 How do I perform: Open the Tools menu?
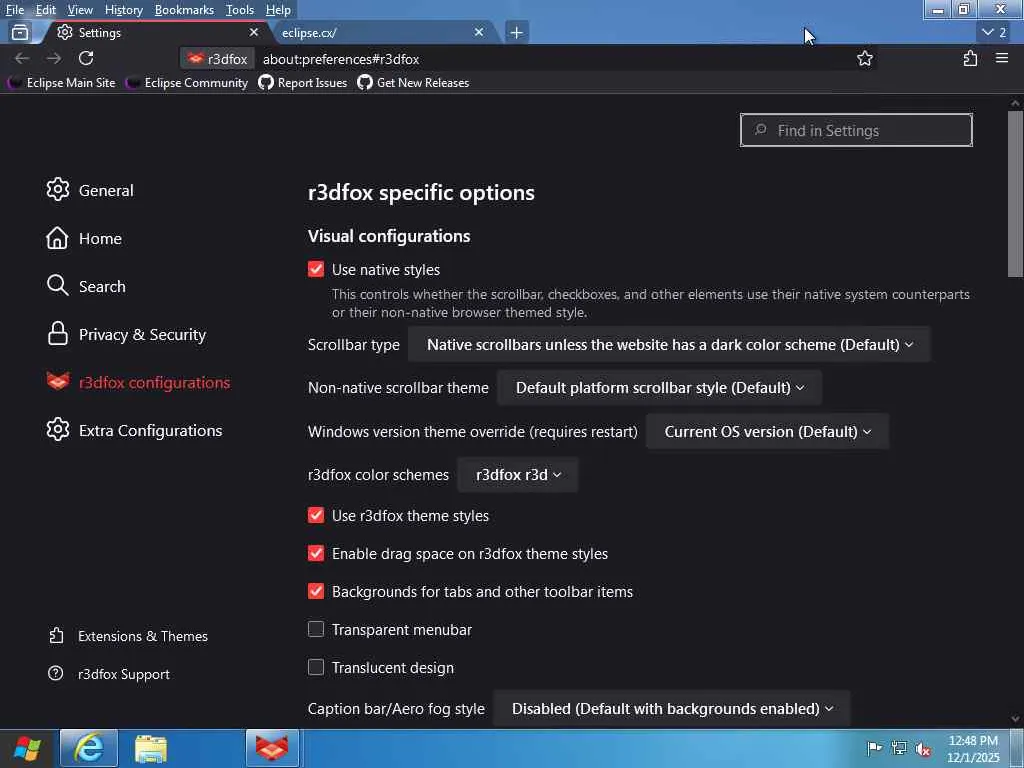[x=240, y=10]
